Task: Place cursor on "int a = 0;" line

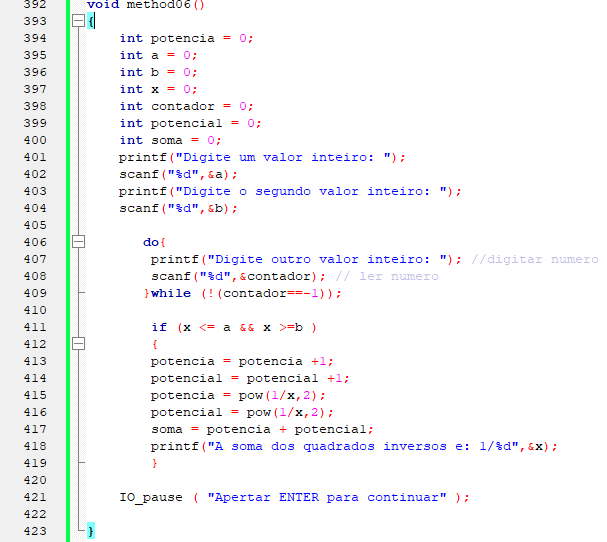Action: (x=158, y=55)
